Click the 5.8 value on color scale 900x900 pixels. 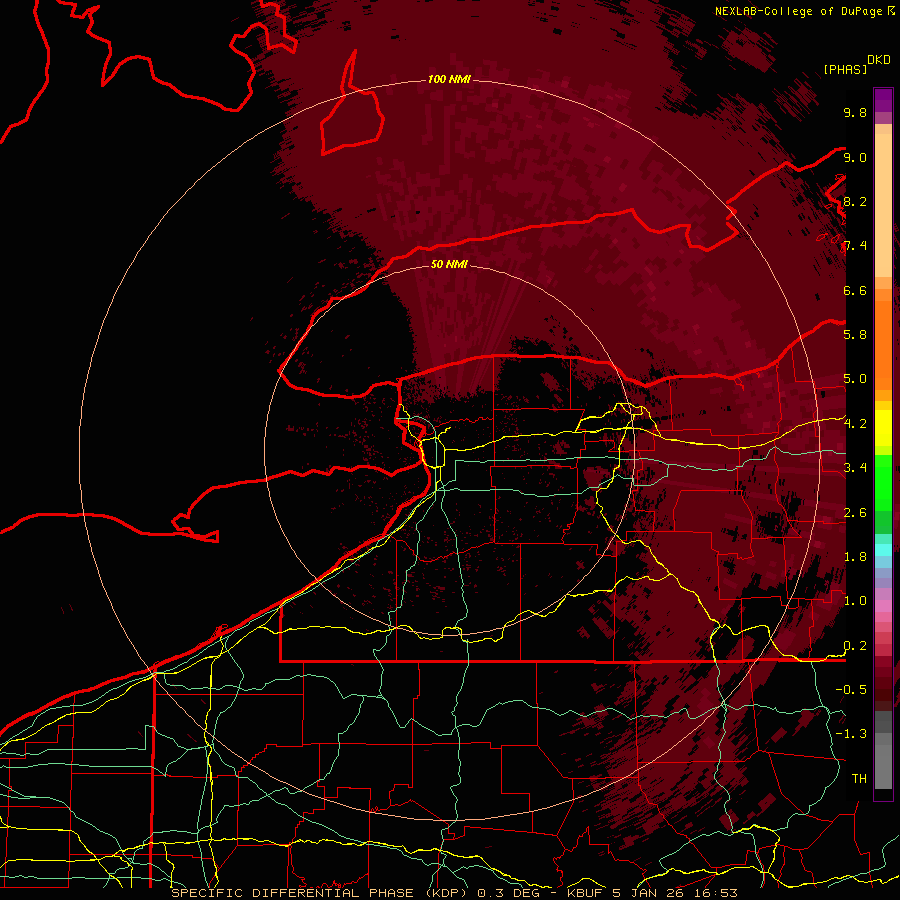click(855, 335)
